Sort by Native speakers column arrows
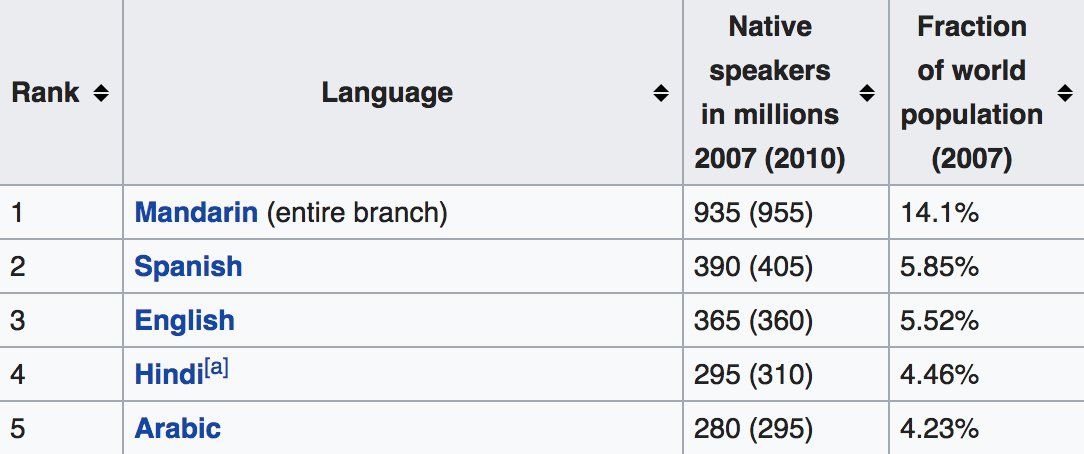This screenshot has height=454, width=1084. (x=867, y=93)
